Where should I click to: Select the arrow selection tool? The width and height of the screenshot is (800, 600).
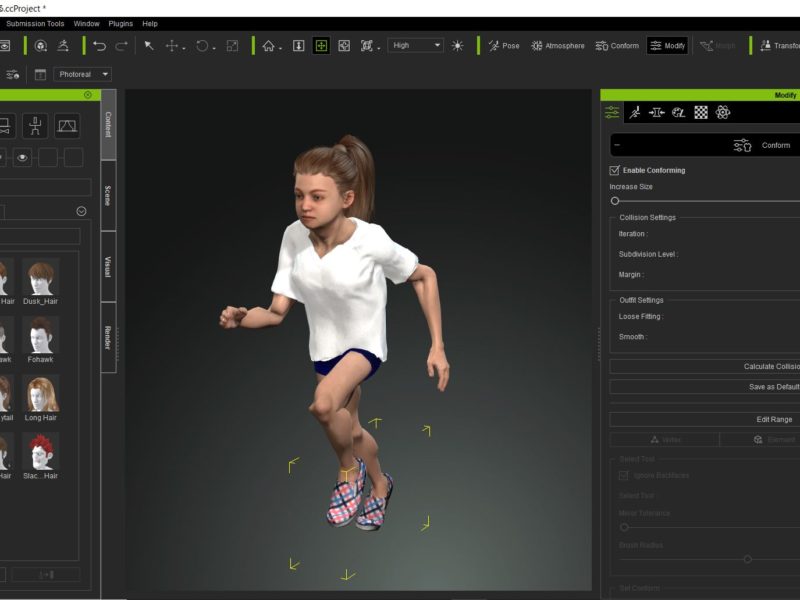coord(149,46)
